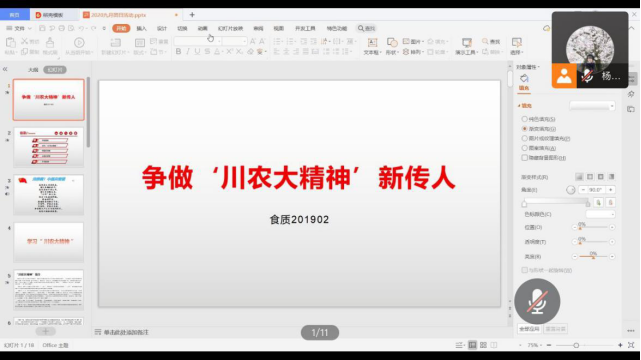
Task: Enable the hide background graphics checkbox
Action: 524,158
